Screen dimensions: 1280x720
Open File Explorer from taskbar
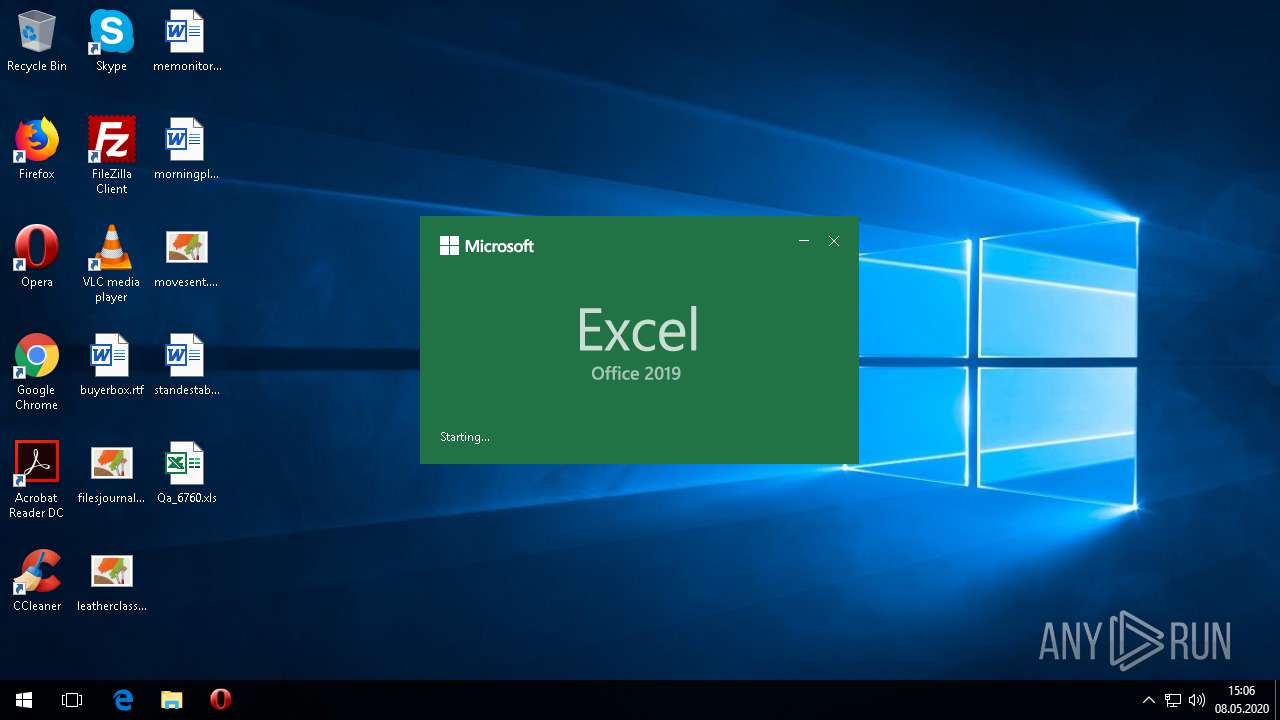[x=171, y=700]
